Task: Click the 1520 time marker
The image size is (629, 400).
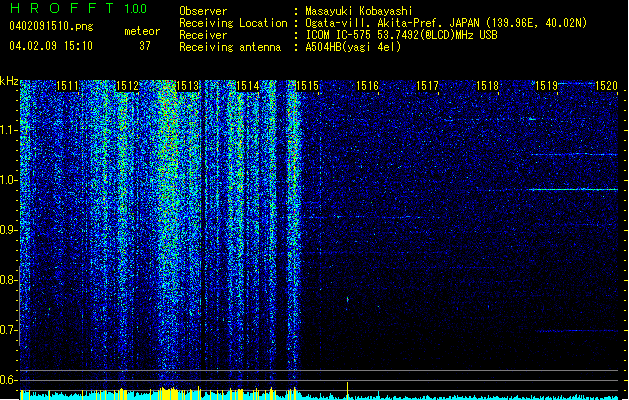Action: point(606,86)
